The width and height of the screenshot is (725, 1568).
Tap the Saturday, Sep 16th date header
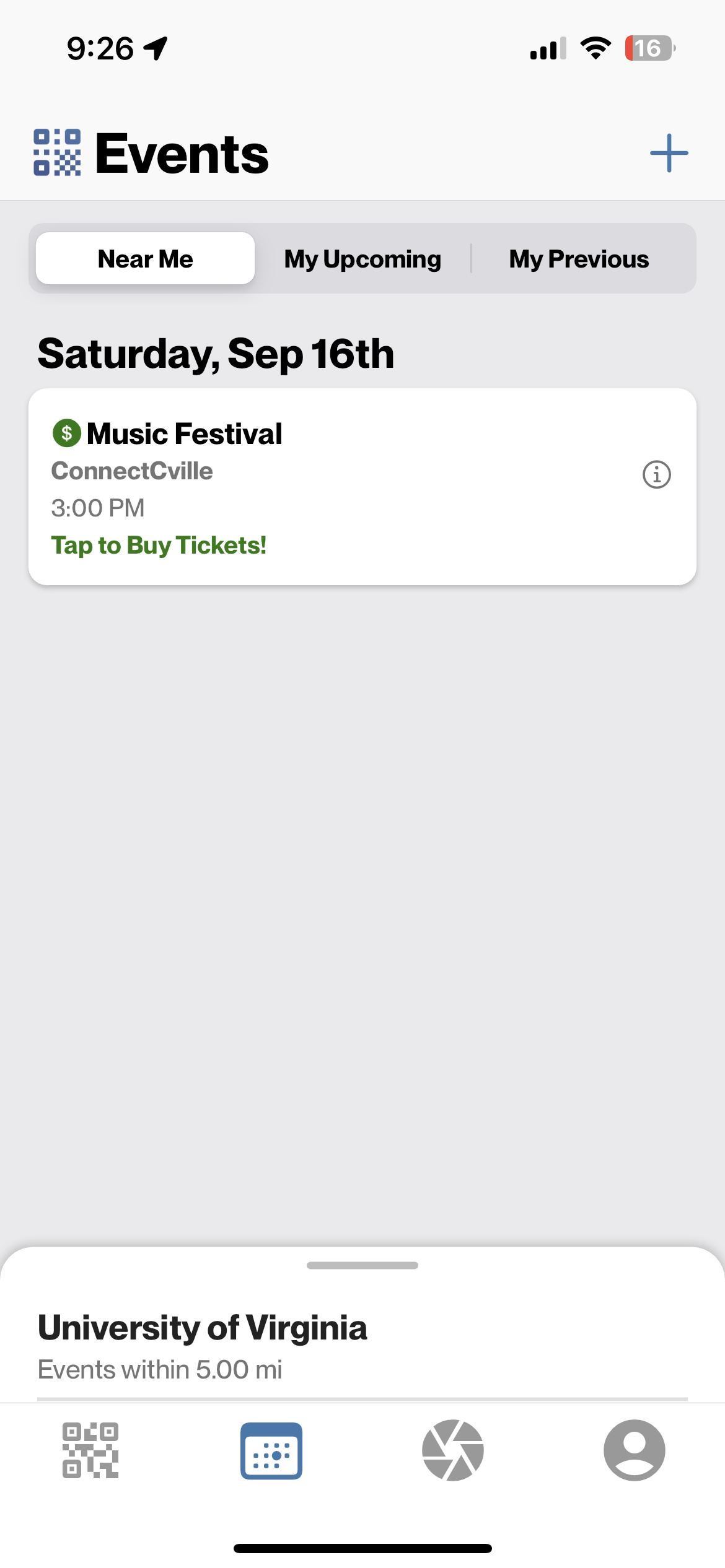click(216, 354)
